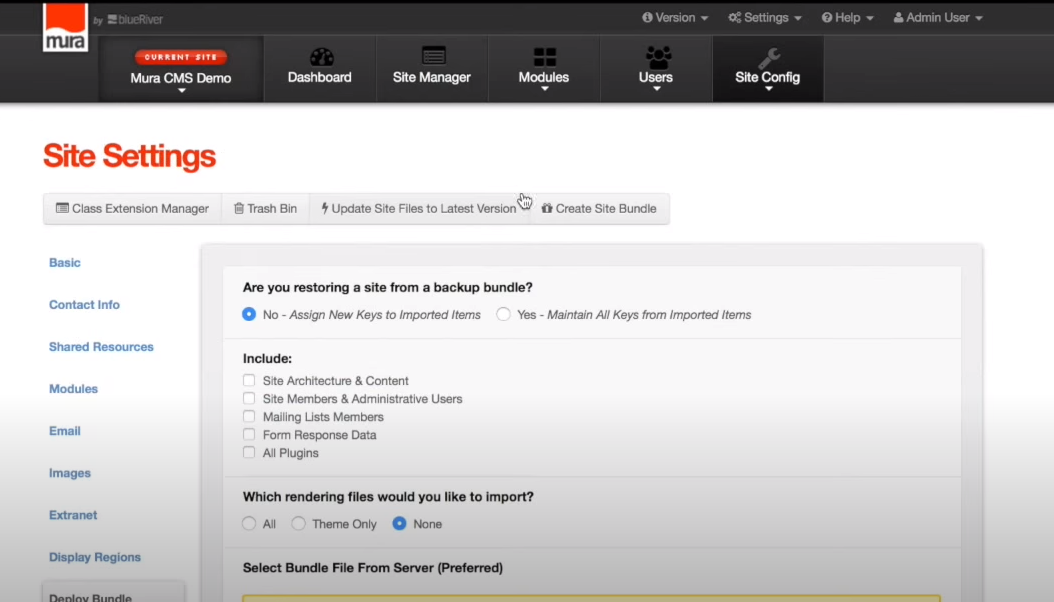Enable the All Plugins option
1054x602 pixels.
point(249,452)
